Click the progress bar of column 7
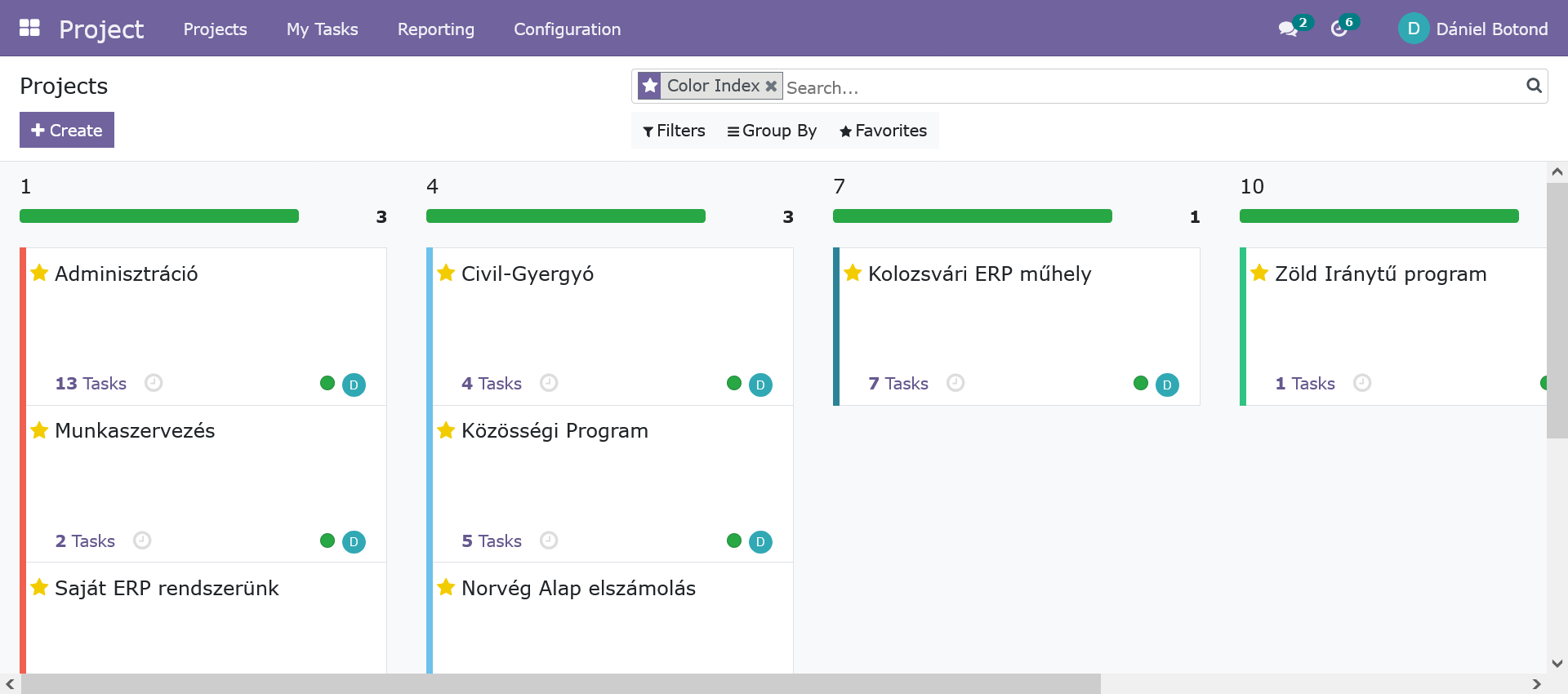1568x694 pixels. 973,216
